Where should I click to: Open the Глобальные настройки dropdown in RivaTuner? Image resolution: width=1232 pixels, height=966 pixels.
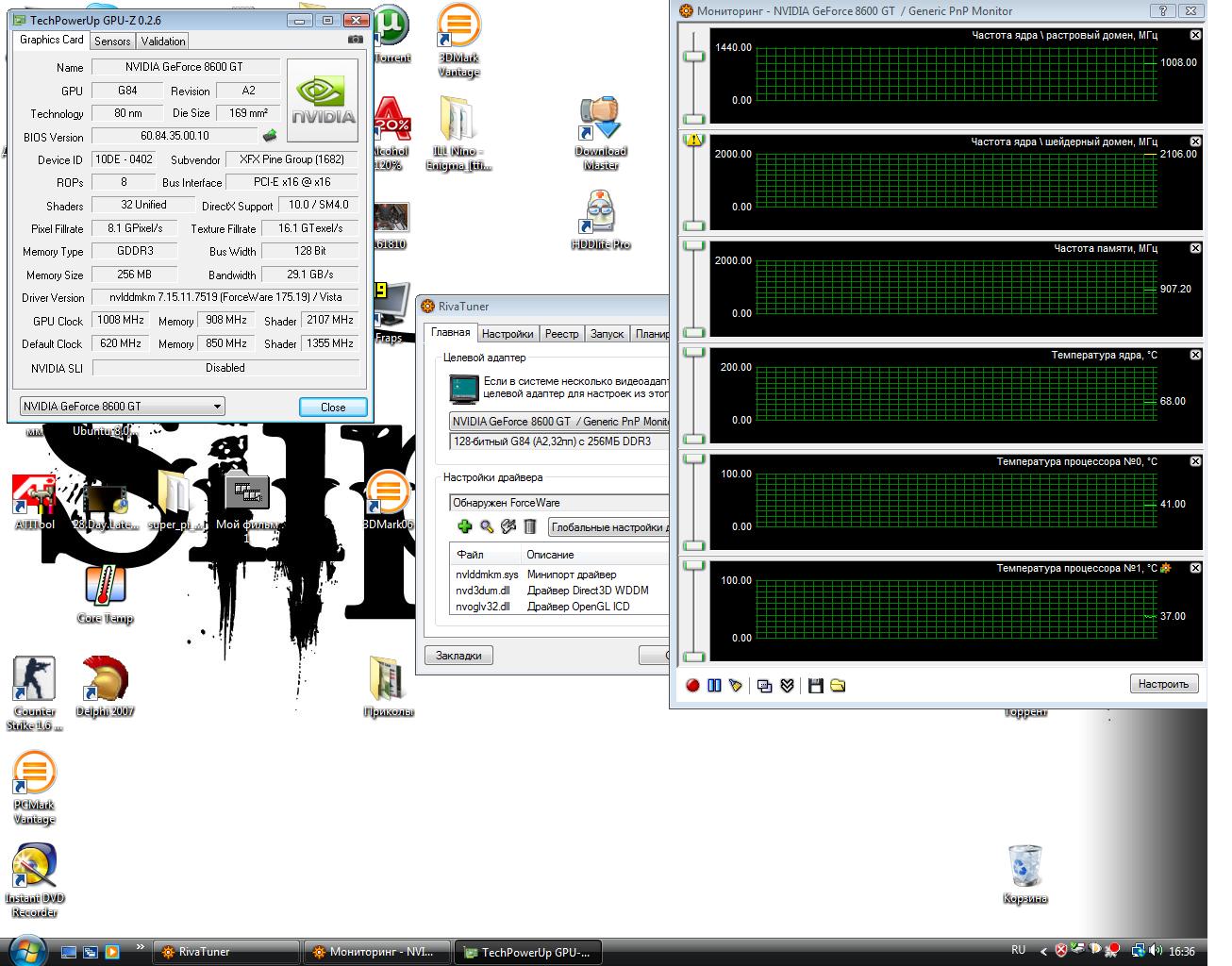608,527
